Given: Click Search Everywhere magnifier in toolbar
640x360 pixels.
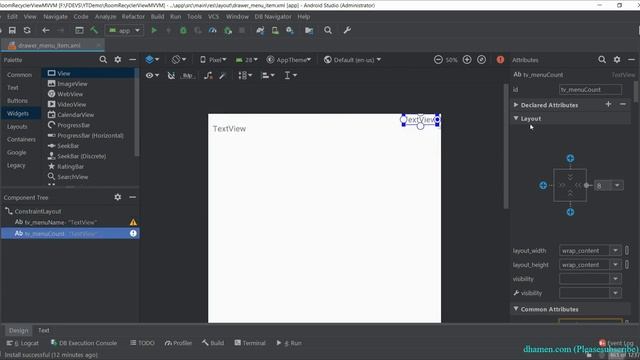Looking at the screenshot, I should (x=328, y=31).
